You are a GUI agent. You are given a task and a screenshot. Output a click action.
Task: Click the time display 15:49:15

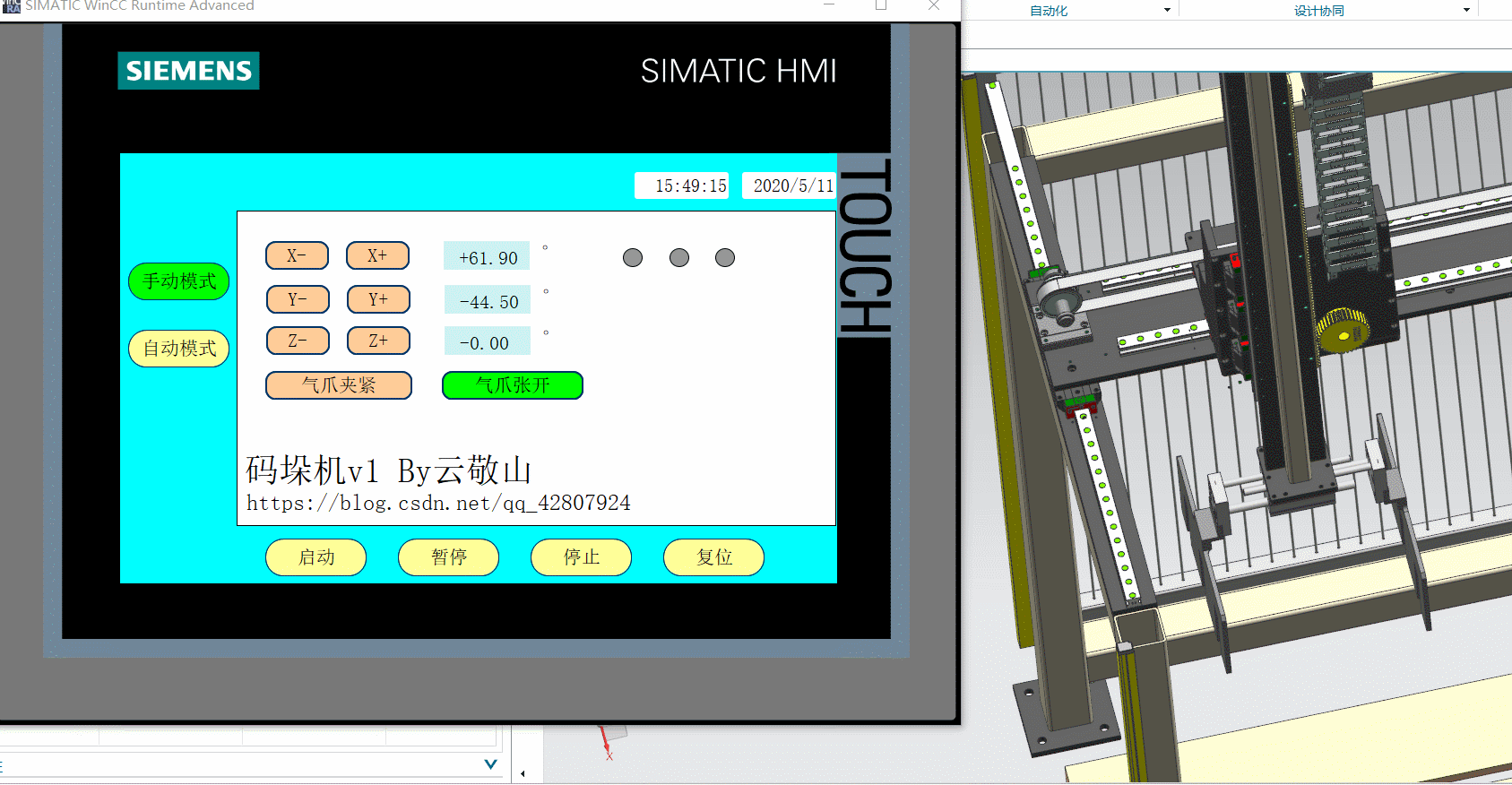(682, 185)
